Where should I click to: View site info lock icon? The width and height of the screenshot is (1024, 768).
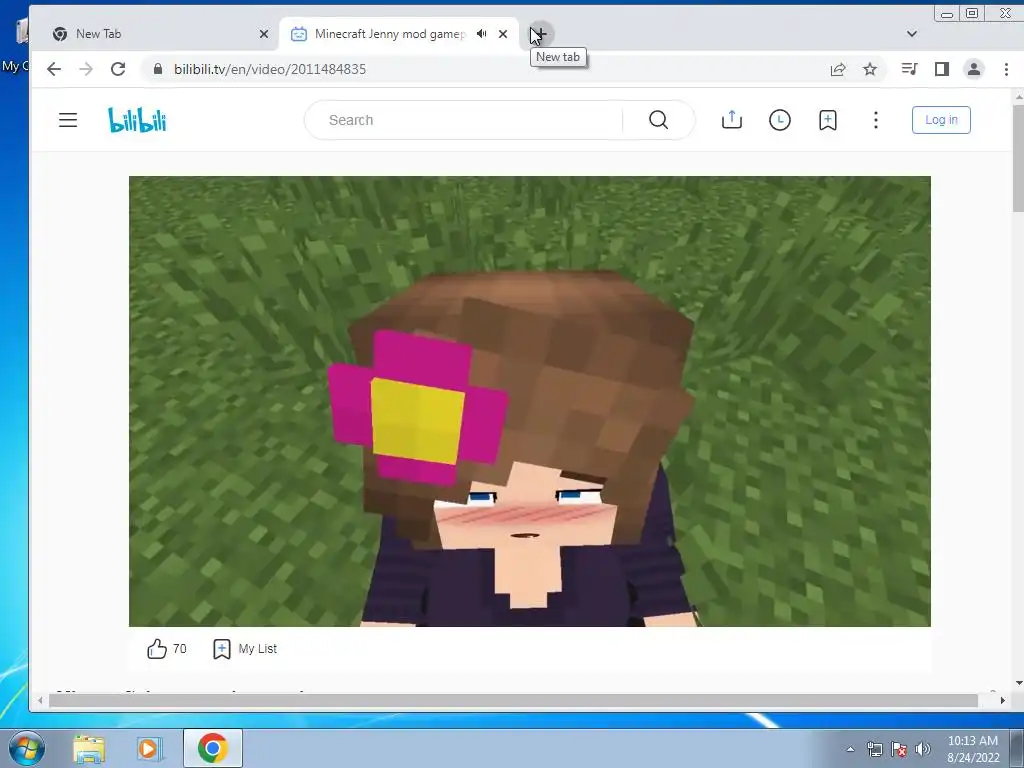(157, 69)
